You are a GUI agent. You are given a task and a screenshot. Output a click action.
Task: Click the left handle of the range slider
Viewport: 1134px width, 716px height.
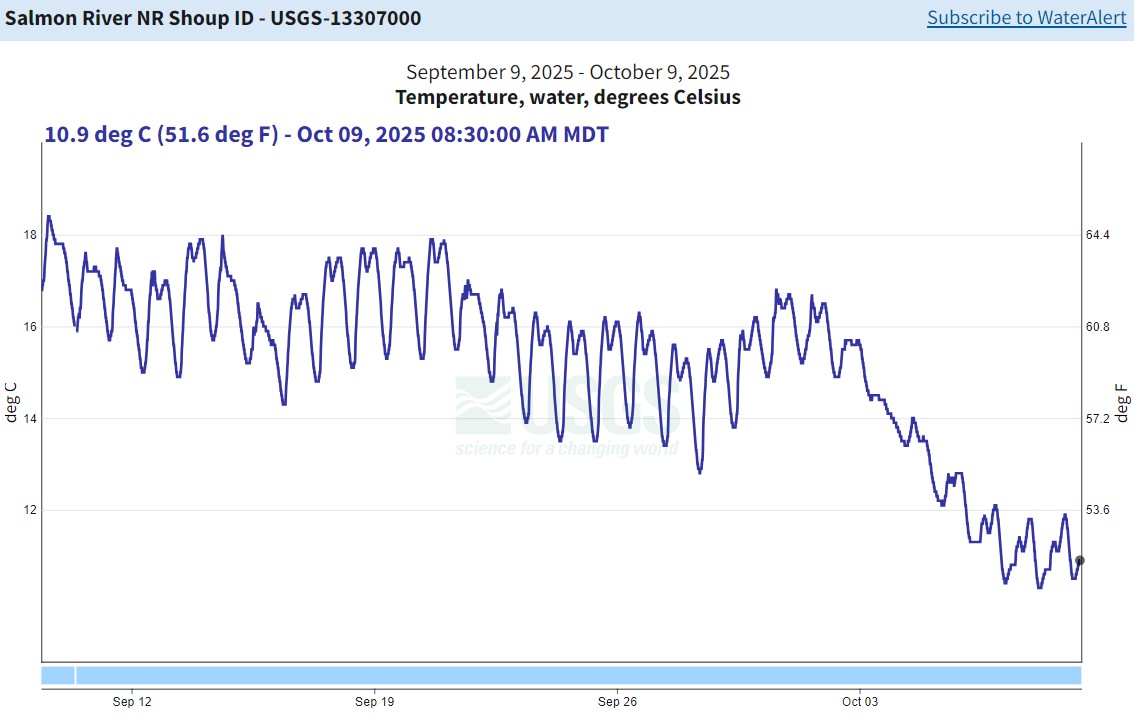[73, 675]
